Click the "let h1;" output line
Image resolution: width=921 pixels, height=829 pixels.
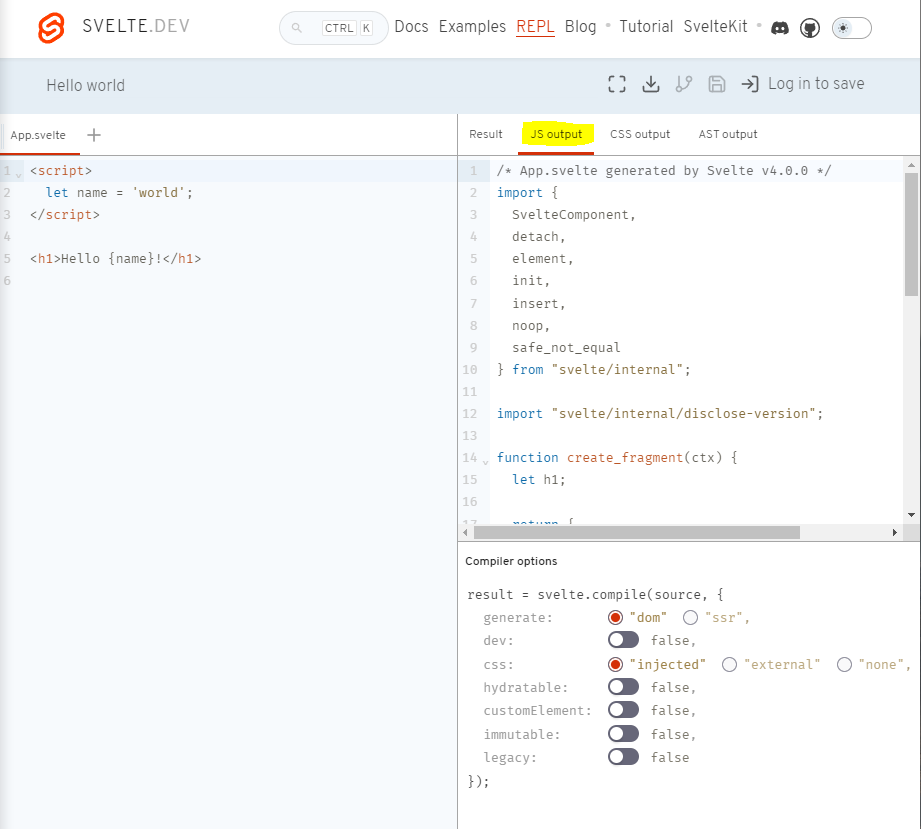click(538, 479)
